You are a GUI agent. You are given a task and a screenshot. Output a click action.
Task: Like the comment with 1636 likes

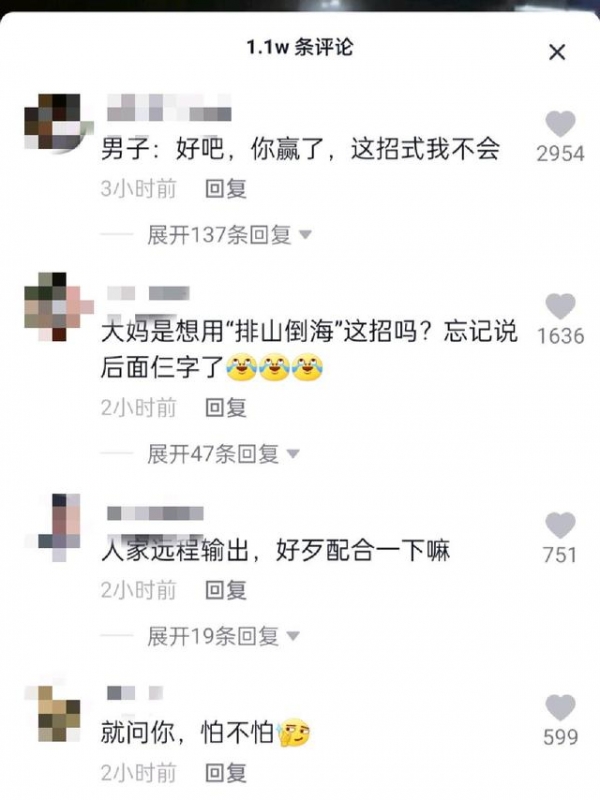tap(560, 307)
